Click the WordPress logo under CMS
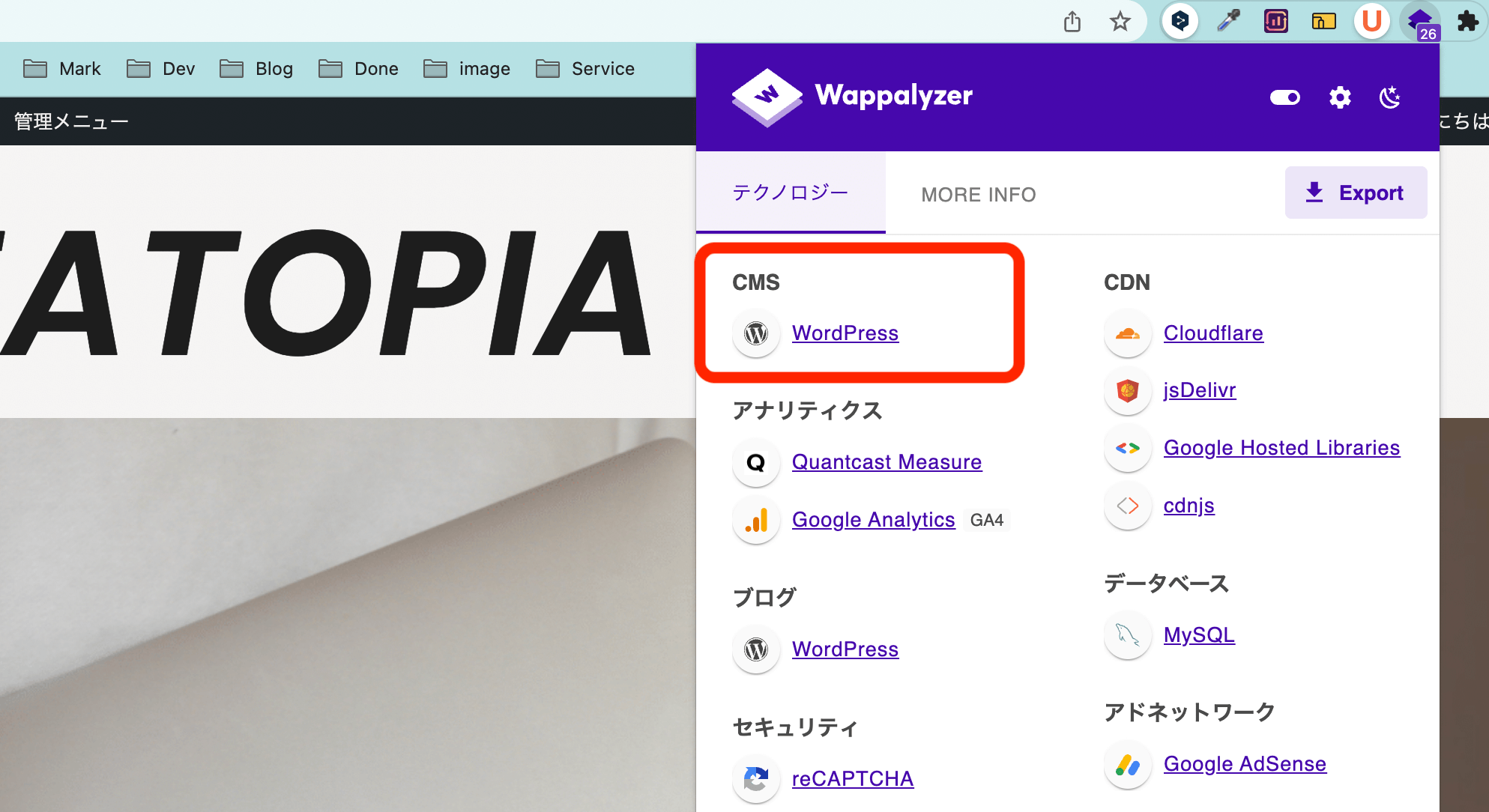Image resolution: width=1489 pixels, height=812 pixels. pyautogui.click(x=756, y=333)
